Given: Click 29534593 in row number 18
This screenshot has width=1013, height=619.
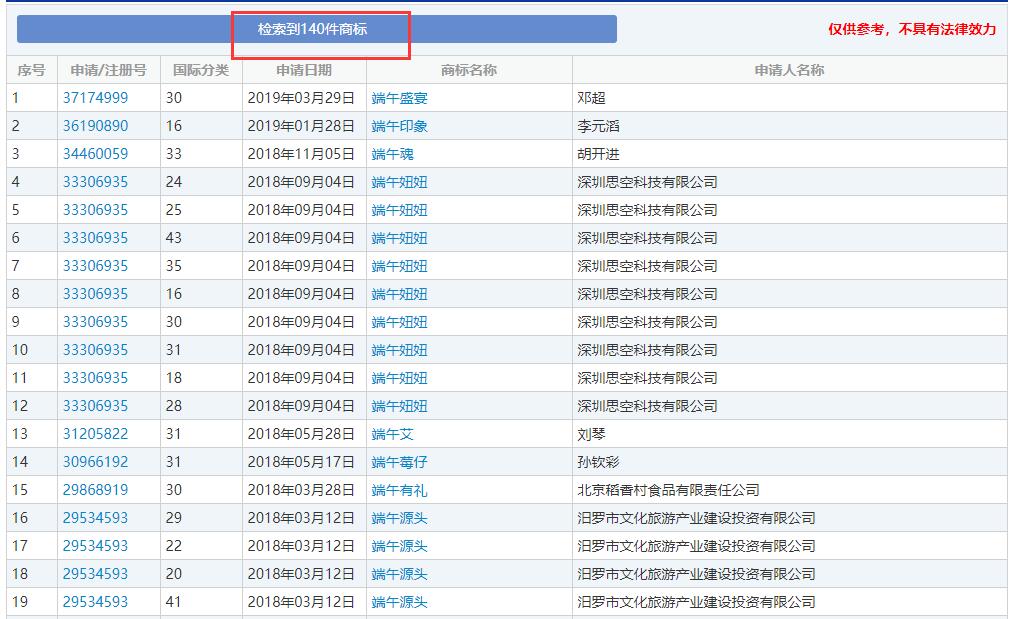Looking at the screenshot, I should pos(95,574).
